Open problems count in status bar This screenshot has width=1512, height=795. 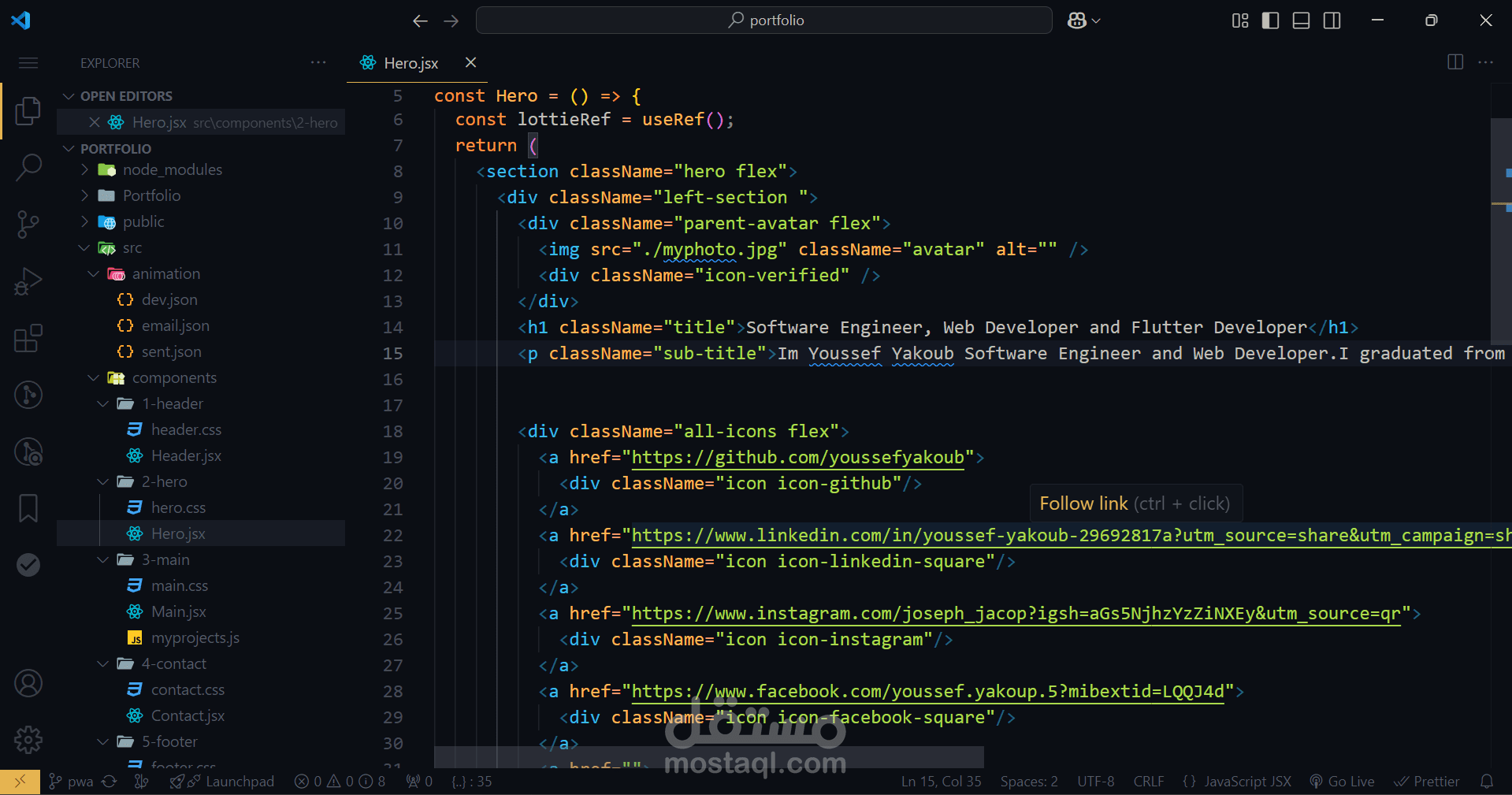[340, 782]
